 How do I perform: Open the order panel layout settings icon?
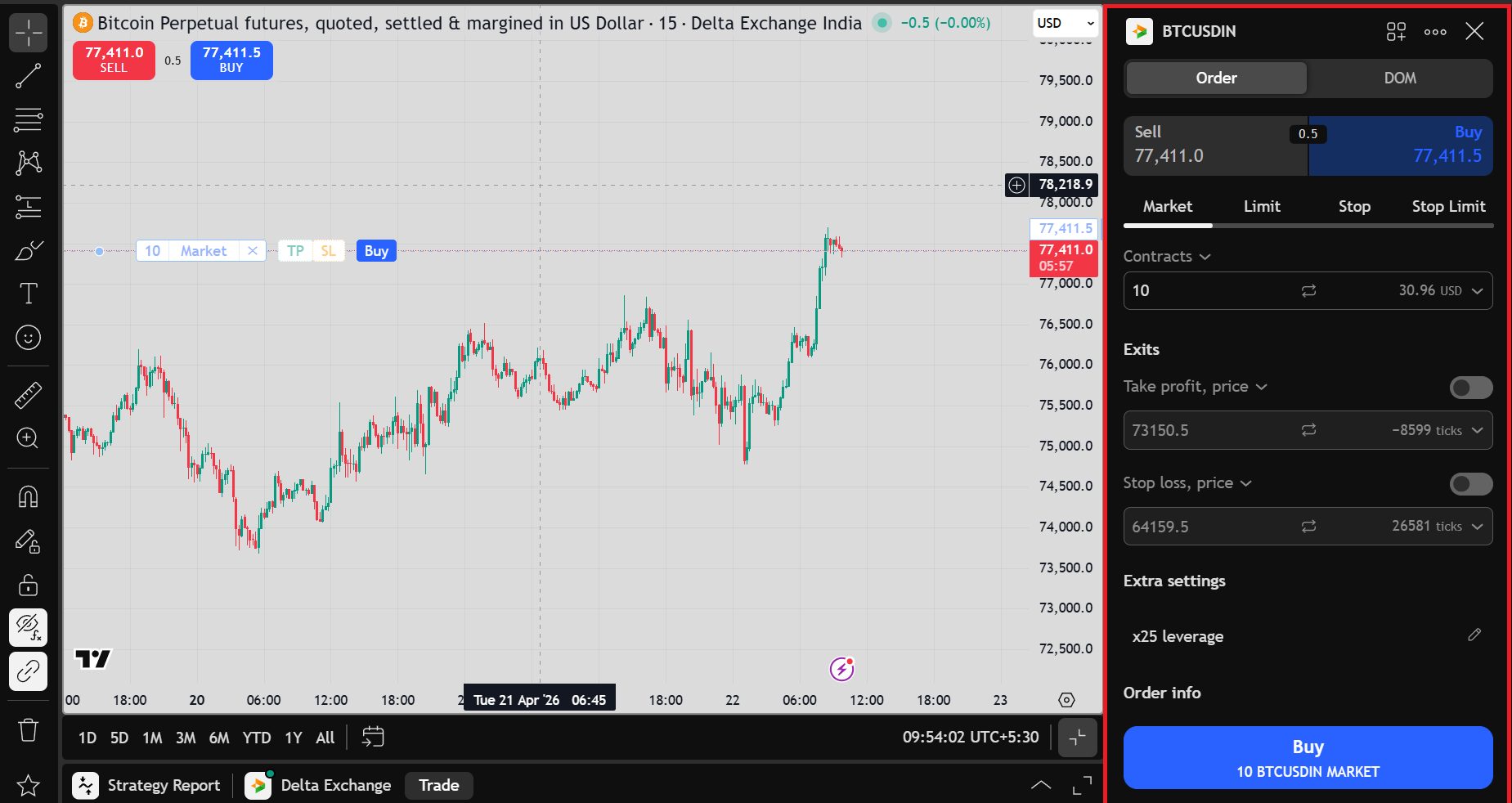(x=1396, y=31)
